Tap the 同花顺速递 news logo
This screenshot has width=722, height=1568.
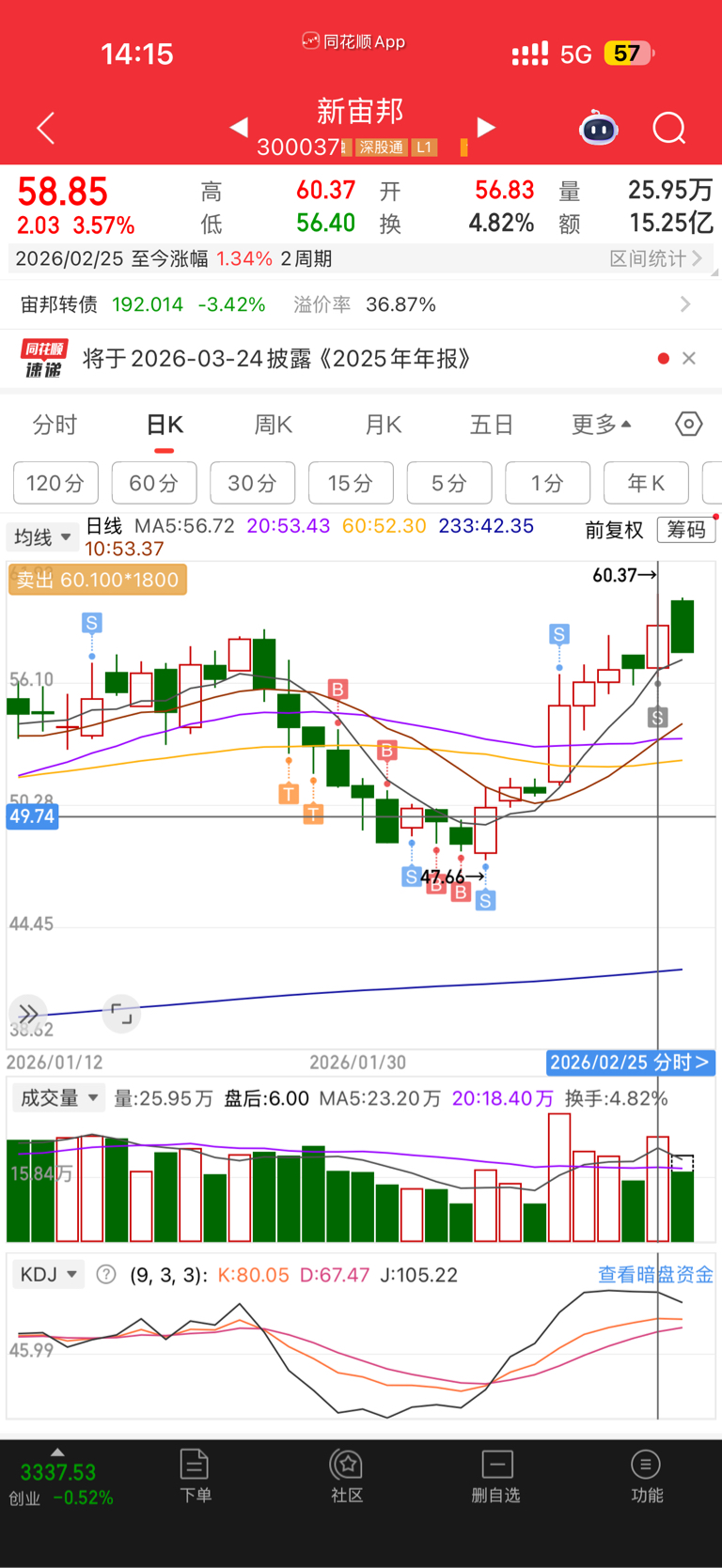43,359
